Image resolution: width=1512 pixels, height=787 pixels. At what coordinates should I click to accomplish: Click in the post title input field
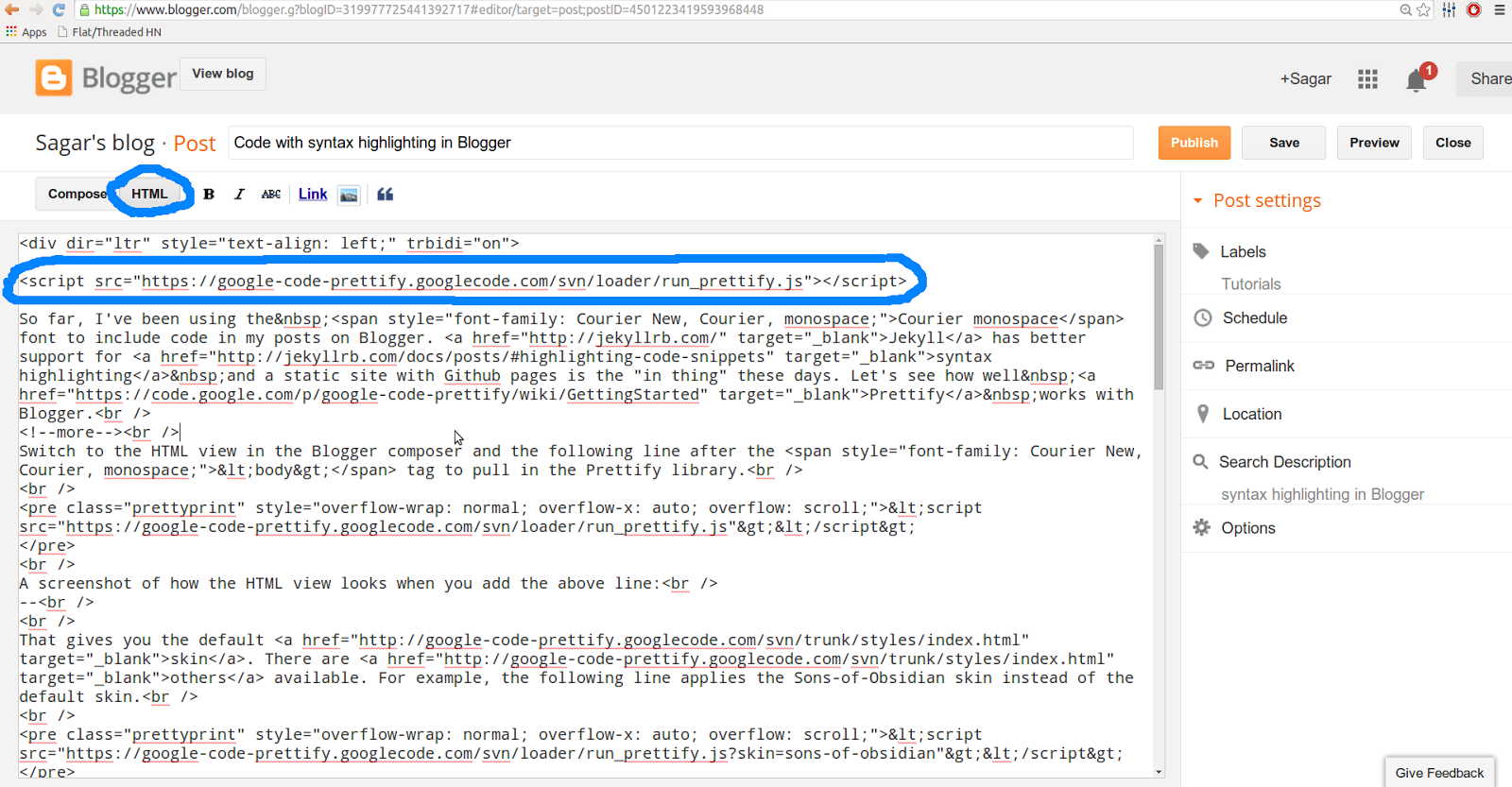[x=680, y=143]
